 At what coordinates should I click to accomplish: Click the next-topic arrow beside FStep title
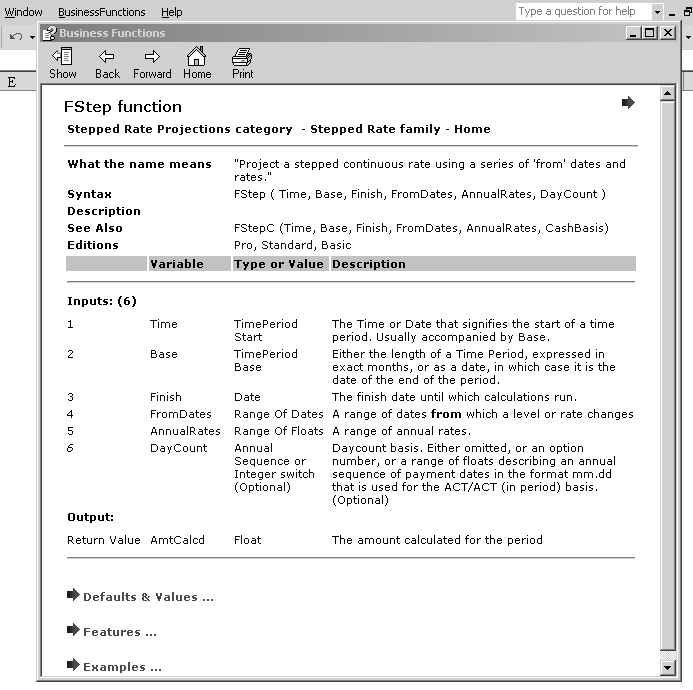pos(628,102)
